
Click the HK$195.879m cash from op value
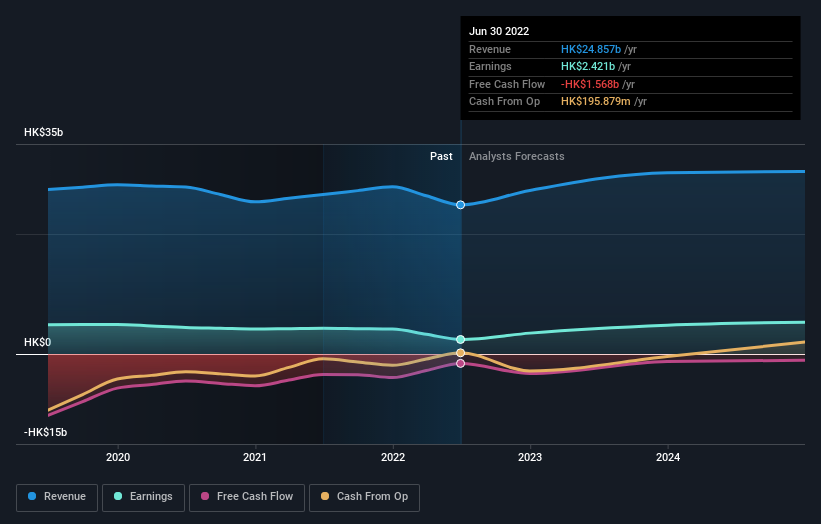(x=596, y=102)
